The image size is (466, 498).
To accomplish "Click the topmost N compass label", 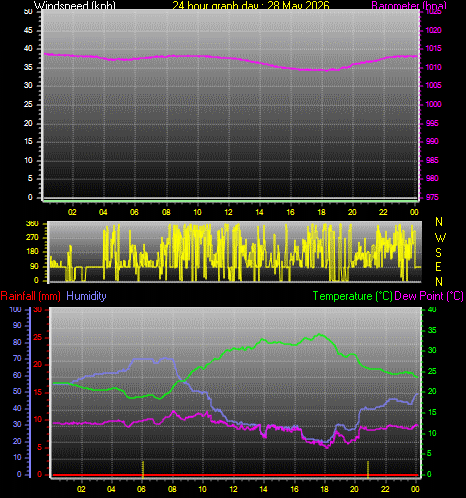I will [439, 222].
